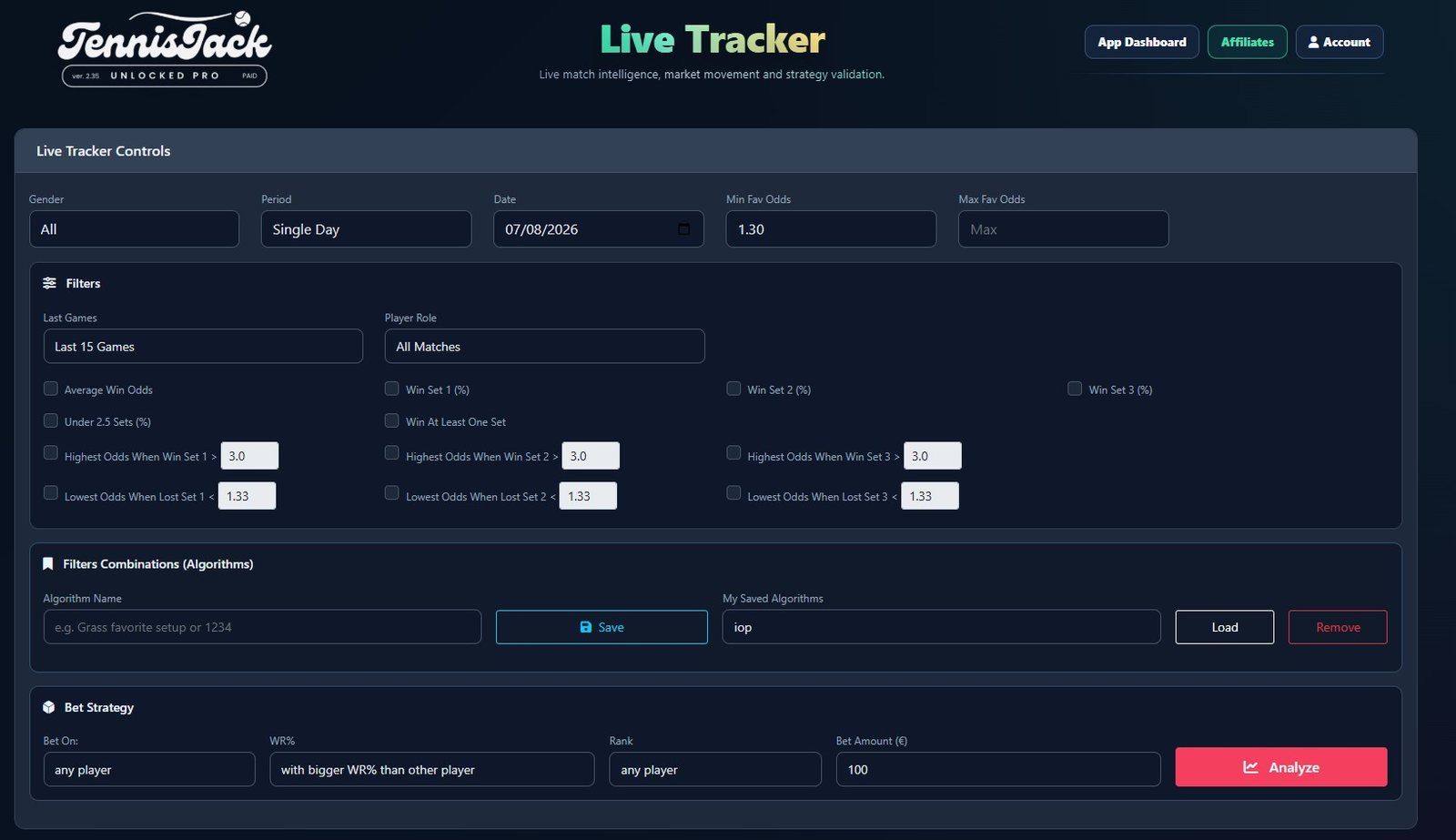
Task: Click Lowest Odds Lost Set 1 value box
Action: point(247,496)
